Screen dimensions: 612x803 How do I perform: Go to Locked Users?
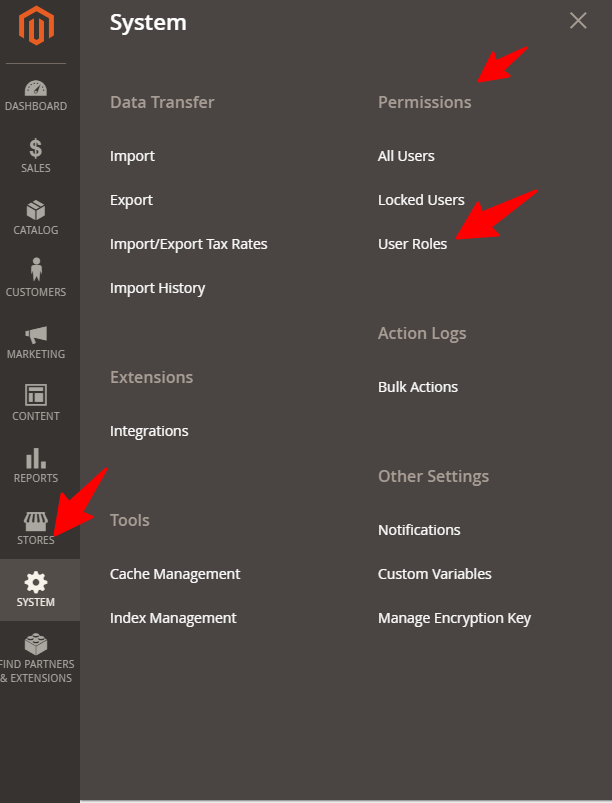point(421,200)
